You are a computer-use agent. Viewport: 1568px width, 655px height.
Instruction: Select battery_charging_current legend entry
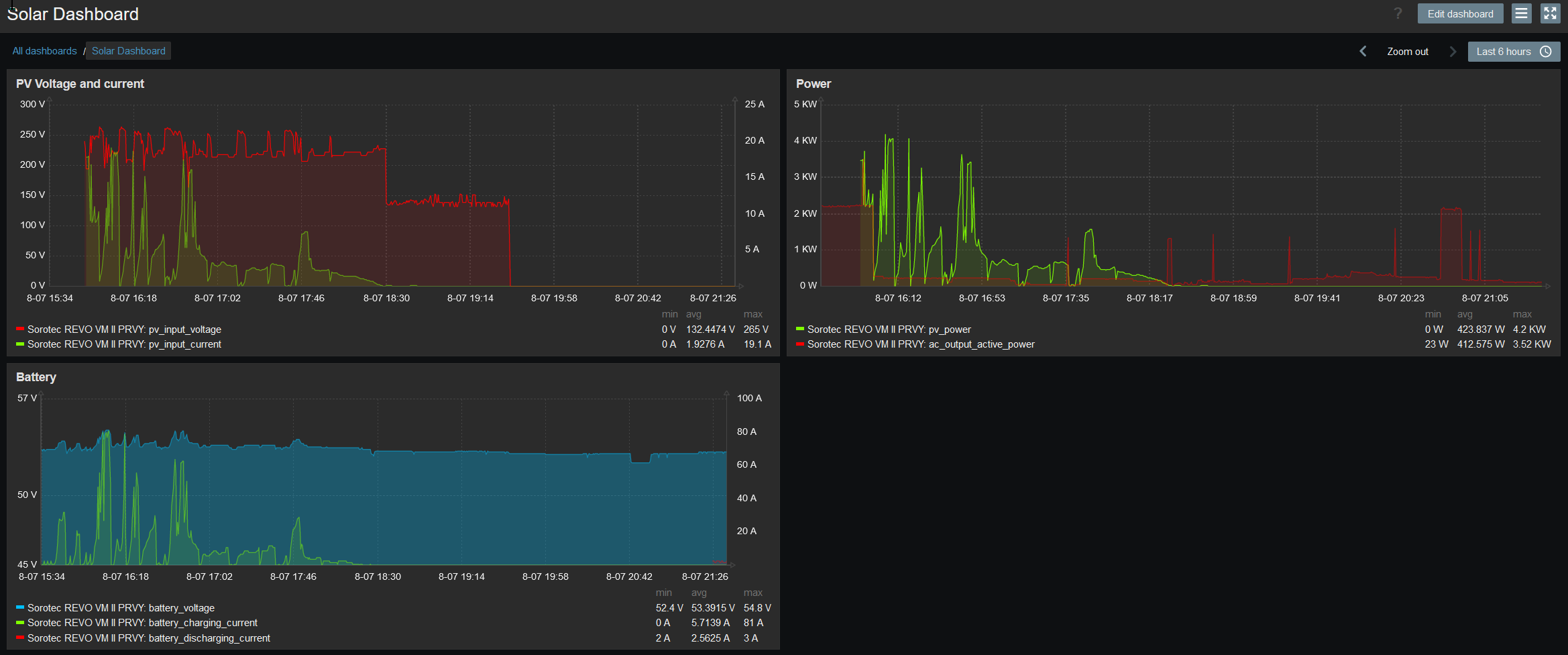142,623
